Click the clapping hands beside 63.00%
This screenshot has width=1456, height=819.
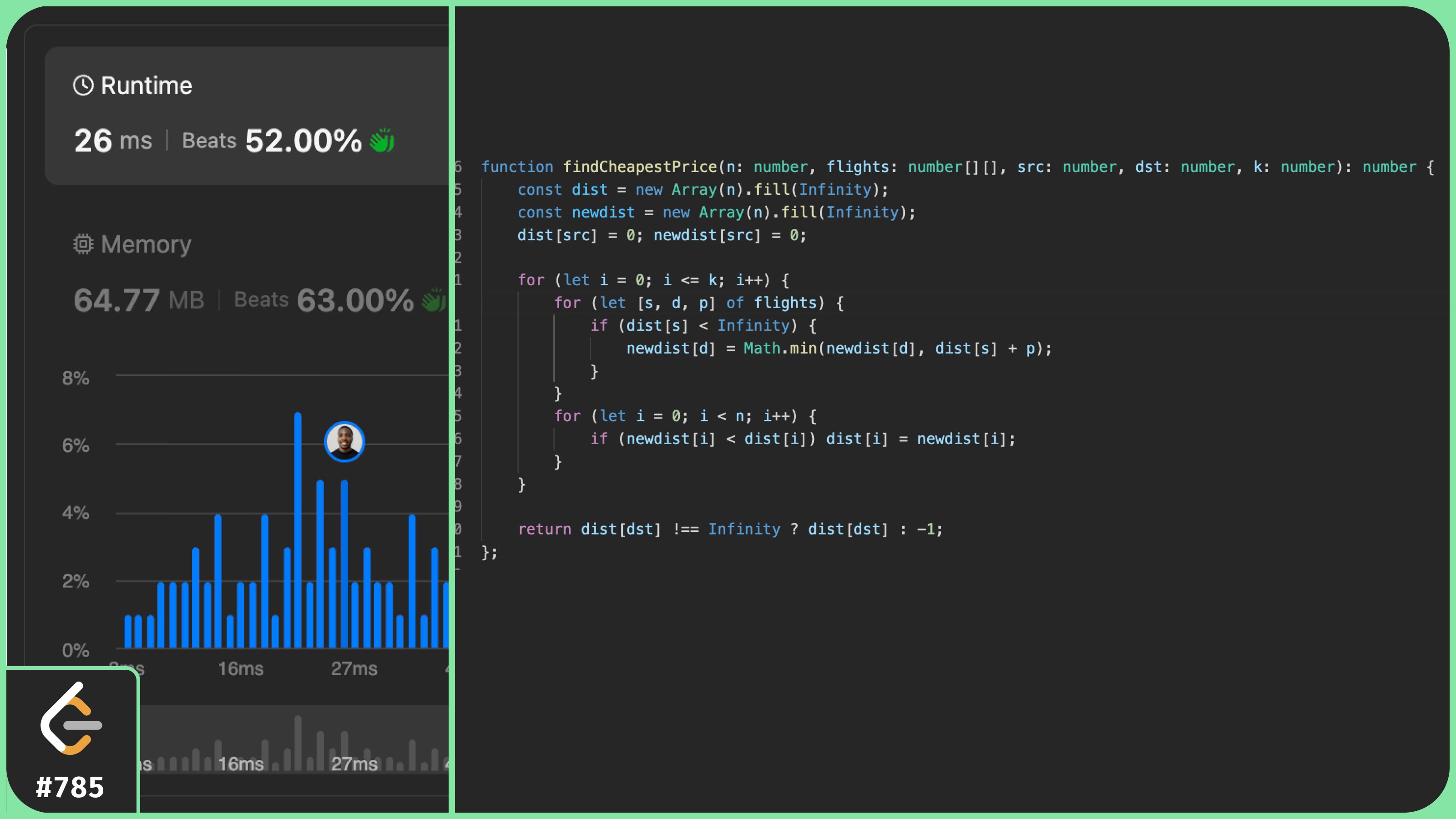pos(434,299)
